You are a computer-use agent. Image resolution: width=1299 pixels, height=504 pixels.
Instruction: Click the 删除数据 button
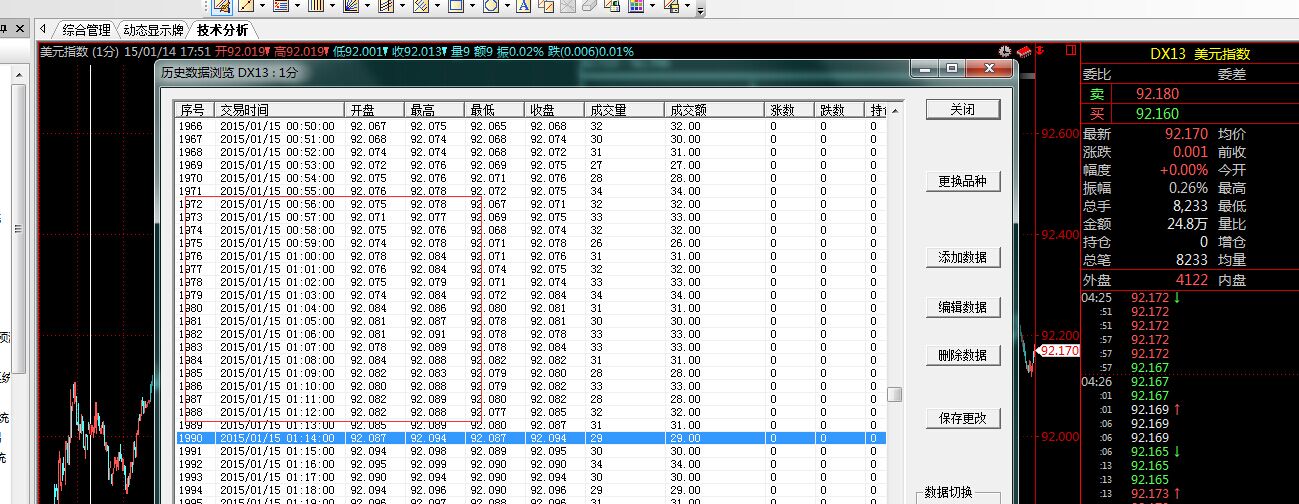[962, 356]
